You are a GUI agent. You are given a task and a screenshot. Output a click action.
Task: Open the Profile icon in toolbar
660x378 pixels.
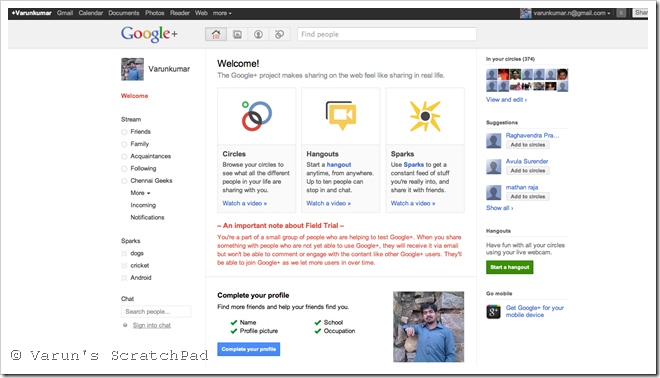click(x=258, y=34)
